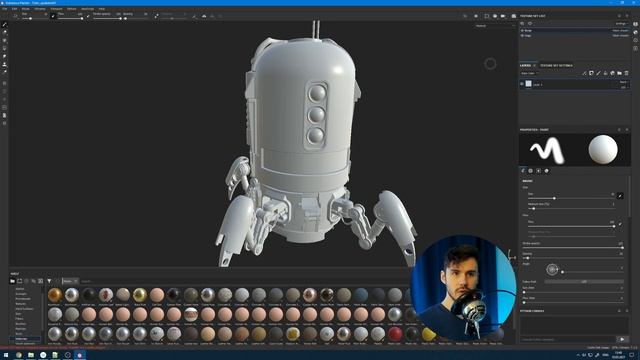Select the first gold metallic material thumbnail
This screenshot has width=640, height=360.
pyautogui.click(x=55, y=295)
